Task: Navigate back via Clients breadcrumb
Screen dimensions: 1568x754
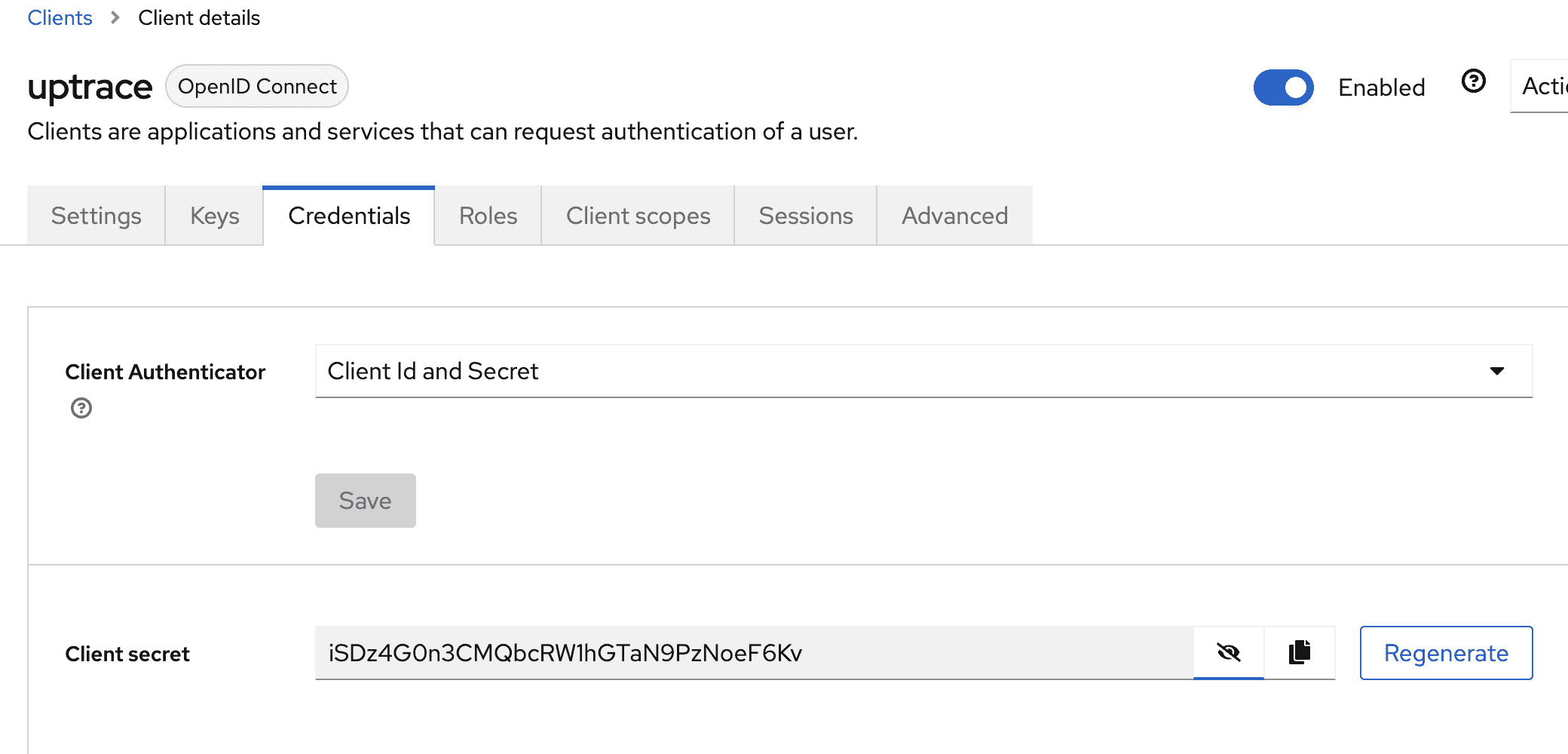Action: 60,17
